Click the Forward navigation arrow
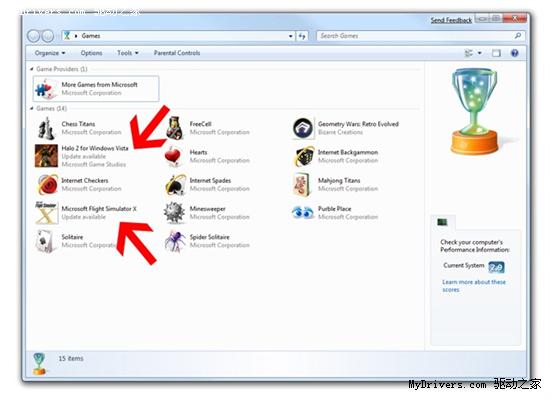 pyautogui.click(x=48, y=36)
